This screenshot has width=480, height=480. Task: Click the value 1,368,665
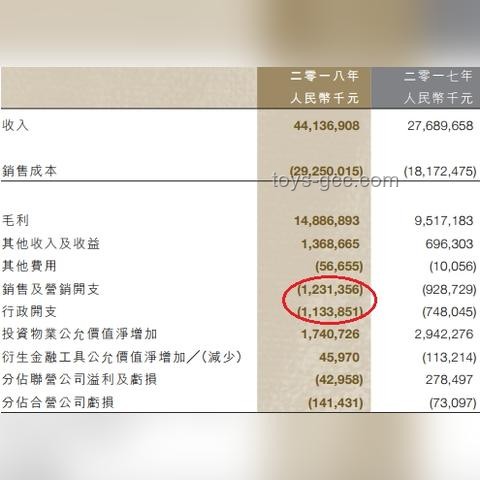coord(330,244)
